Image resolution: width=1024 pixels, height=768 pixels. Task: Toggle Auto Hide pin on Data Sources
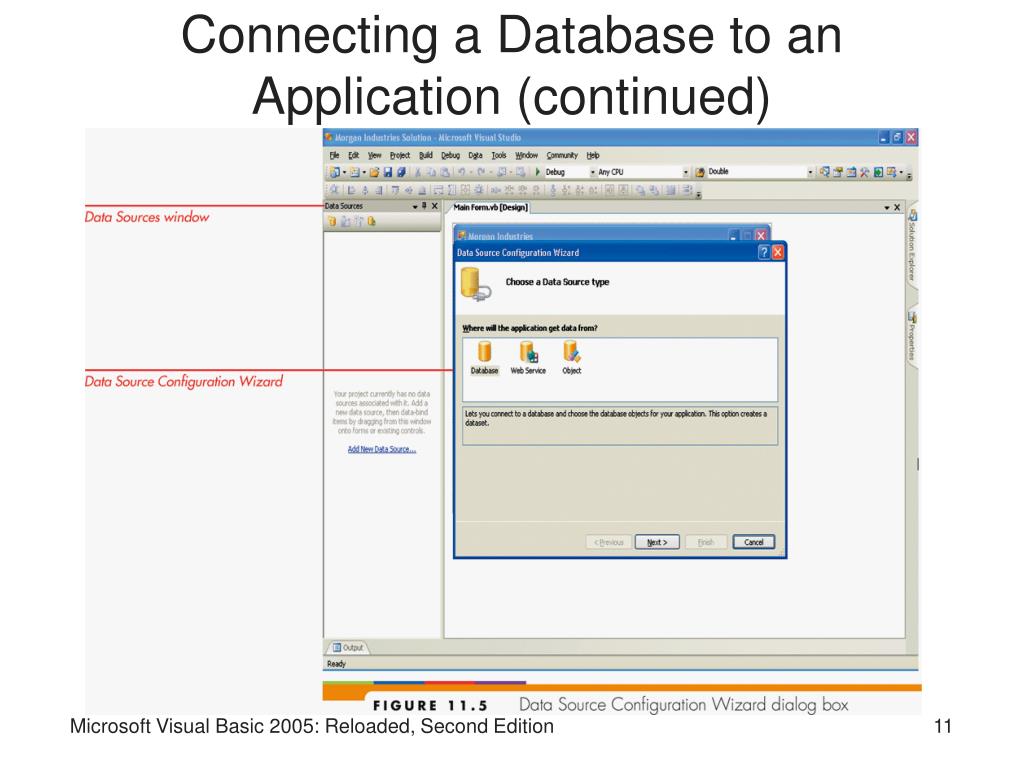click(x=424, y=206)
